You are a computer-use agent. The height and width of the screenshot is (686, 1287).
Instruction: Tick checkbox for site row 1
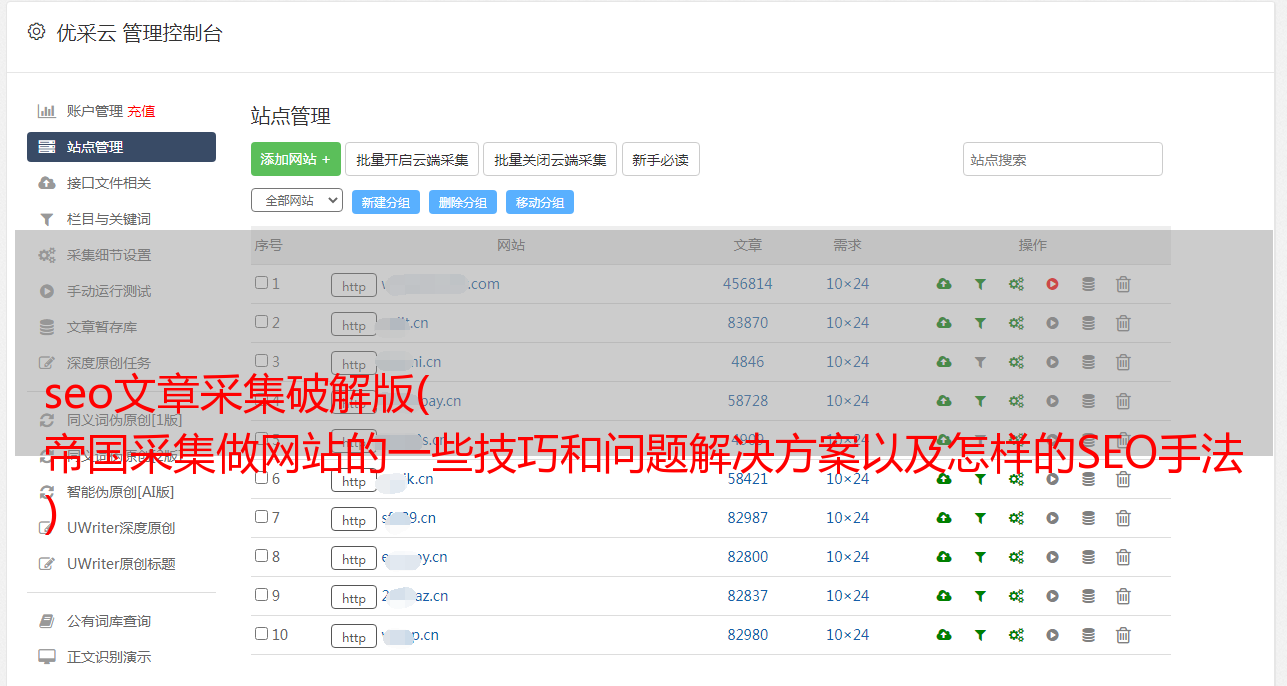coord(261,283)
